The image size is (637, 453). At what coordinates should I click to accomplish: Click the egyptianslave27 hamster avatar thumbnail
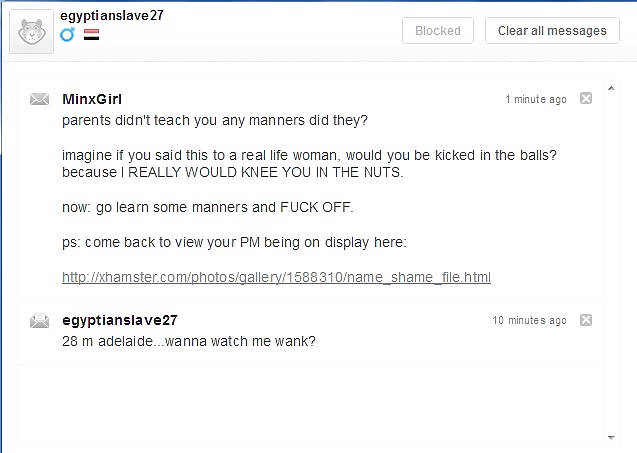[x=31, y=32]
